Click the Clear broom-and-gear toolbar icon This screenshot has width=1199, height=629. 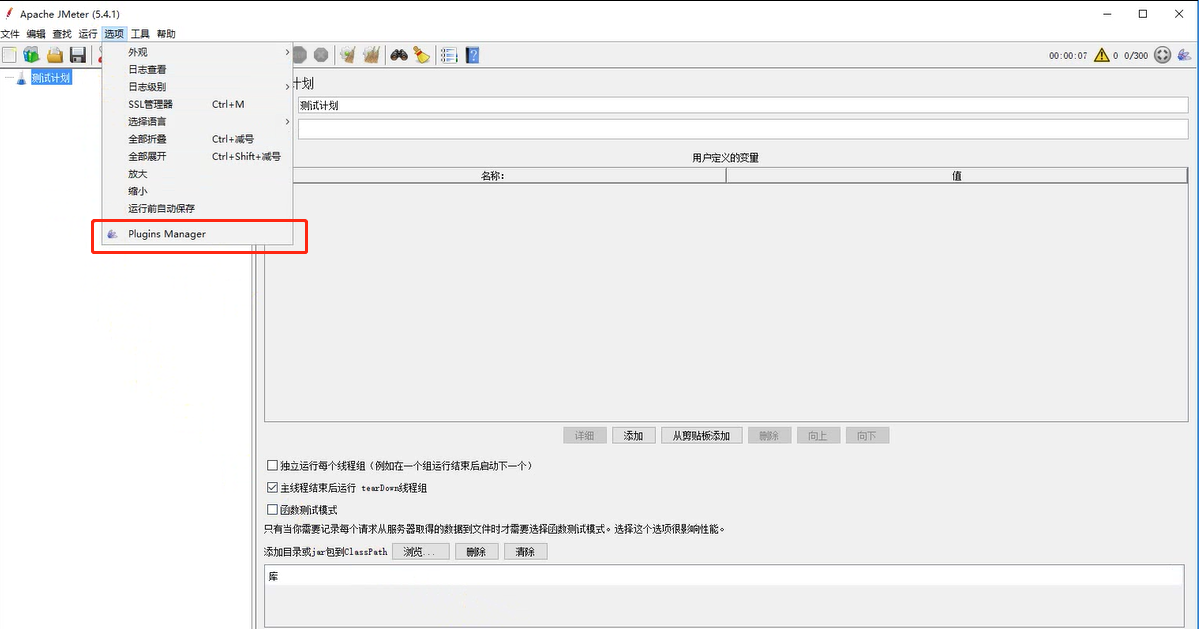pos(348,55)
